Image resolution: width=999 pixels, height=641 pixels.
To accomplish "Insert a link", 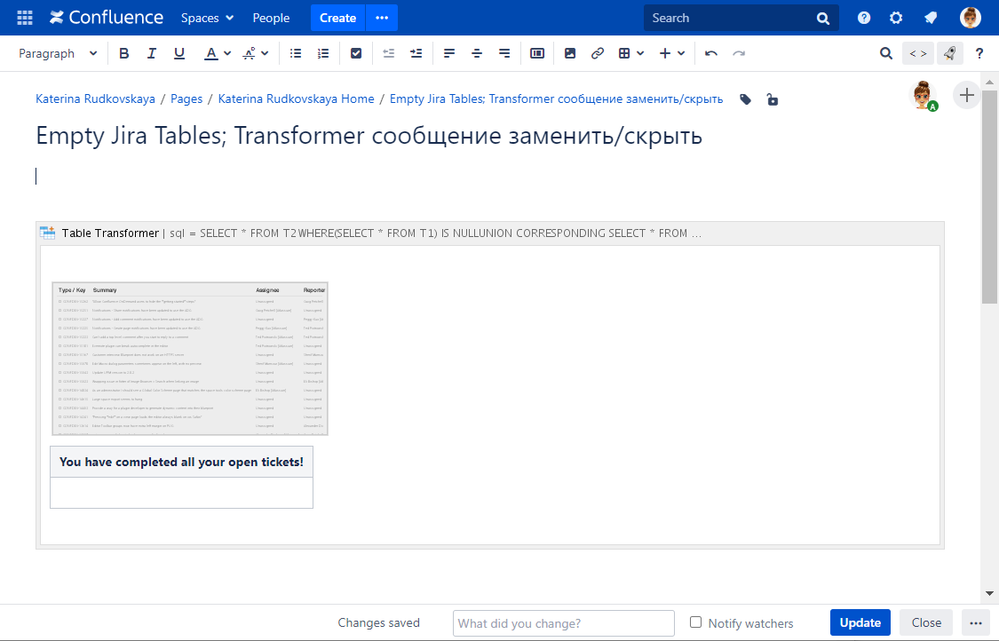I will coord(598,54).
